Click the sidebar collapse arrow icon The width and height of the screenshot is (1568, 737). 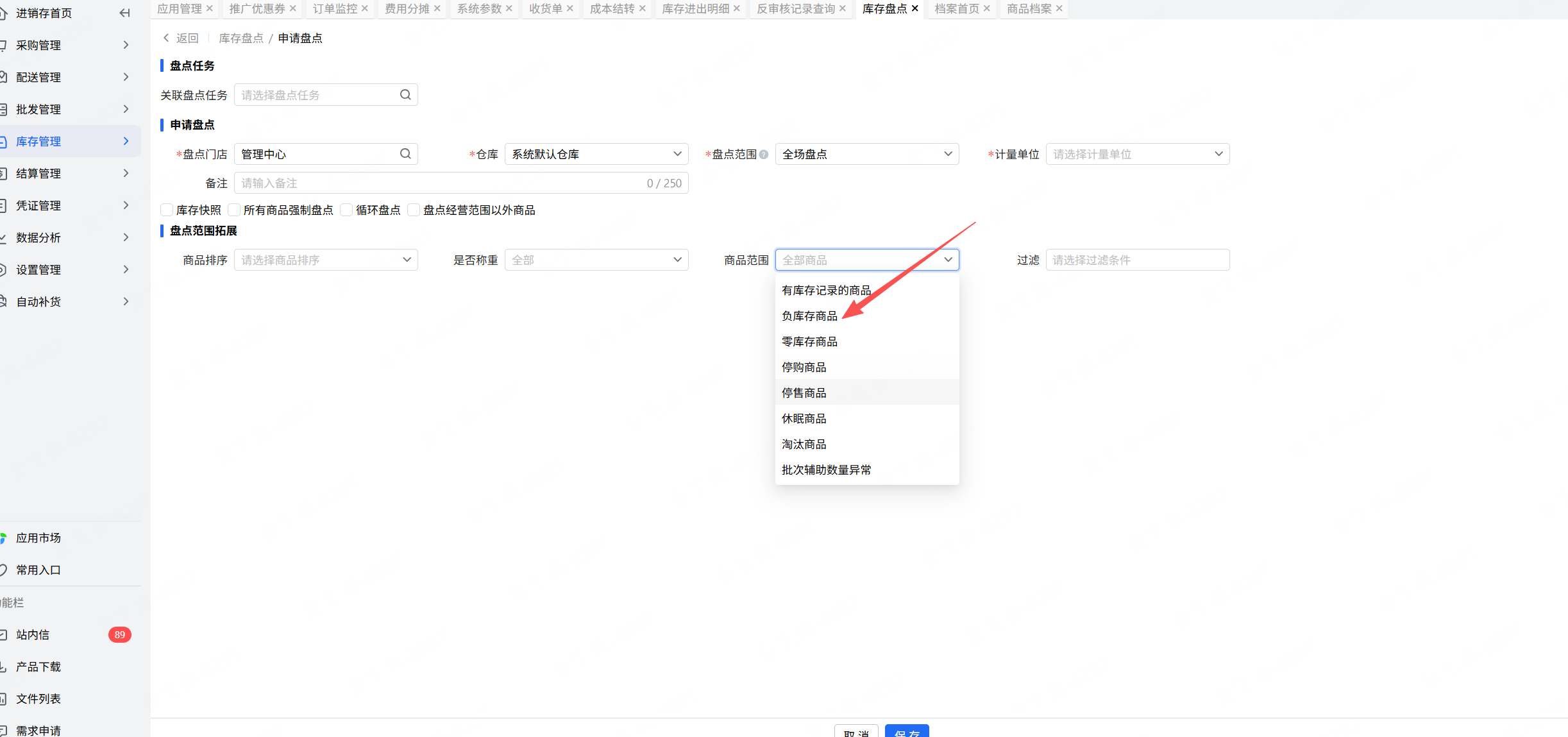click(125, 13)
